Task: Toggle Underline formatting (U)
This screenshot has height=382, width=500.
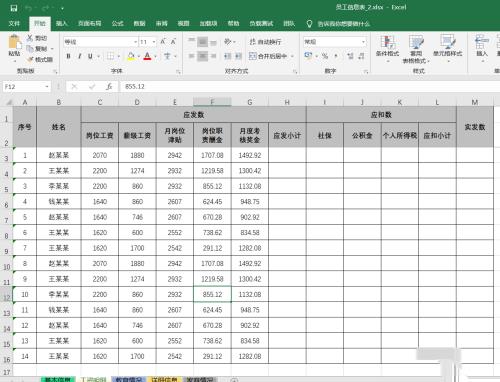Action: pyautogui.click(x=90, y=56)
